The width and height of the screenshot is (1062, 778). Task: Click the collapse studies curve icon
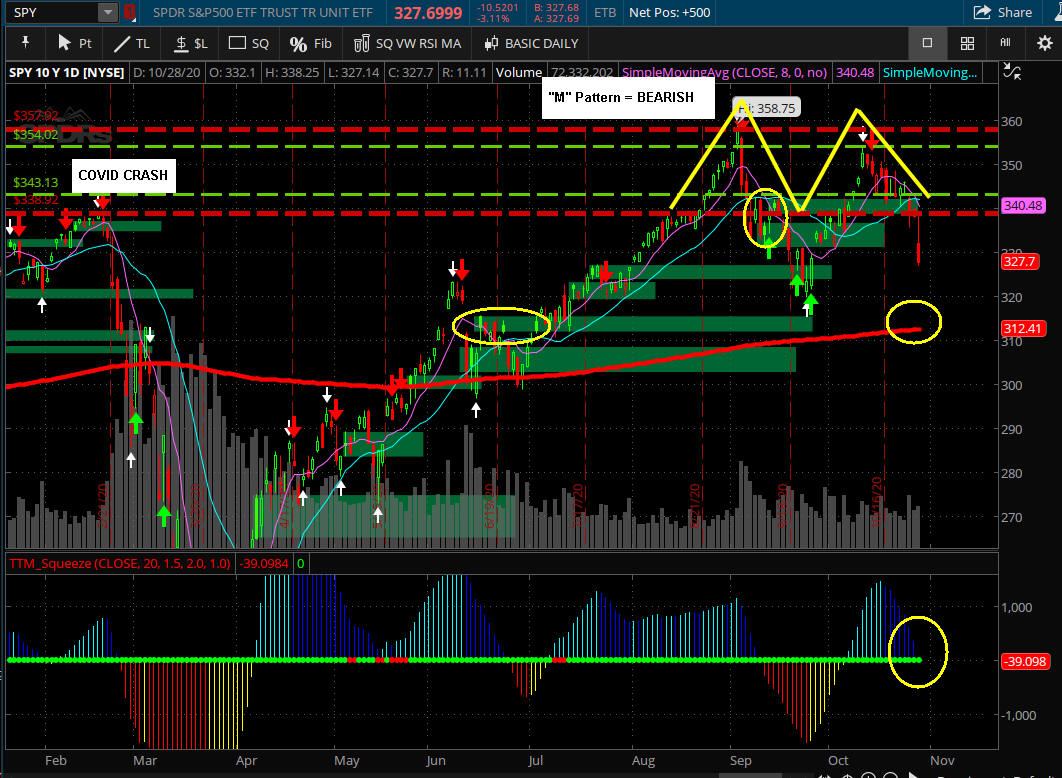(x=1013, y=73)
